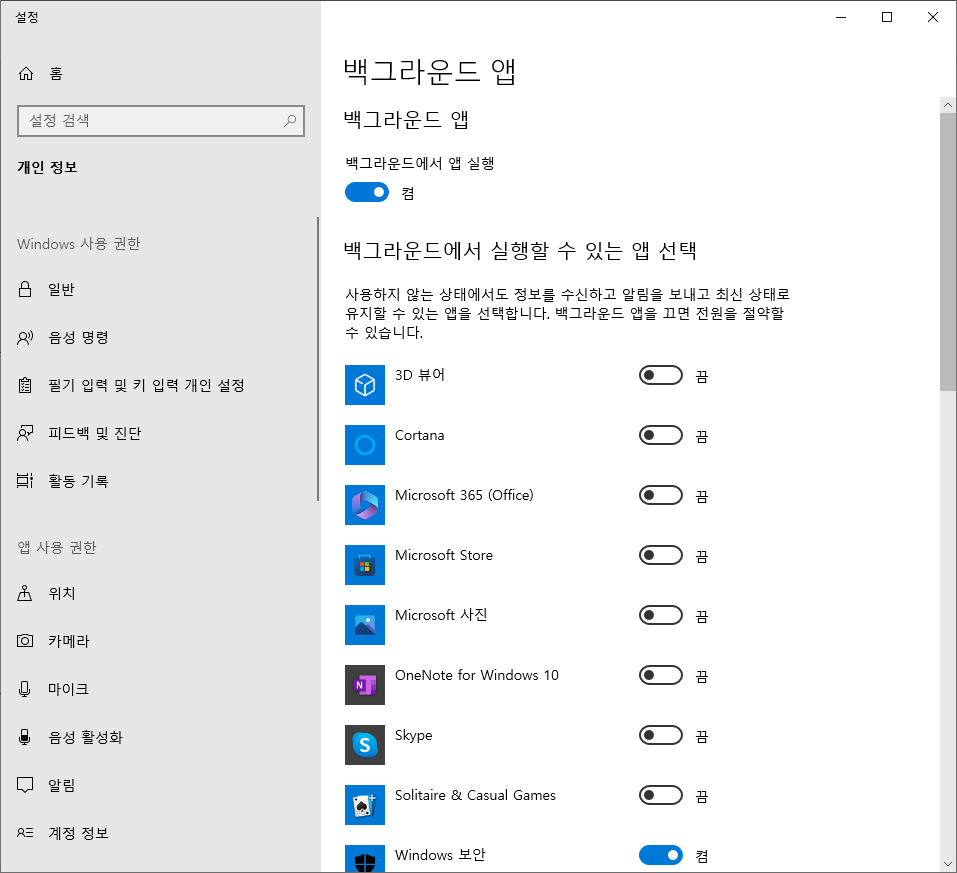Click the Microsoft 사진 app icon
Screen dimensions: 957x873
(365, 625)
